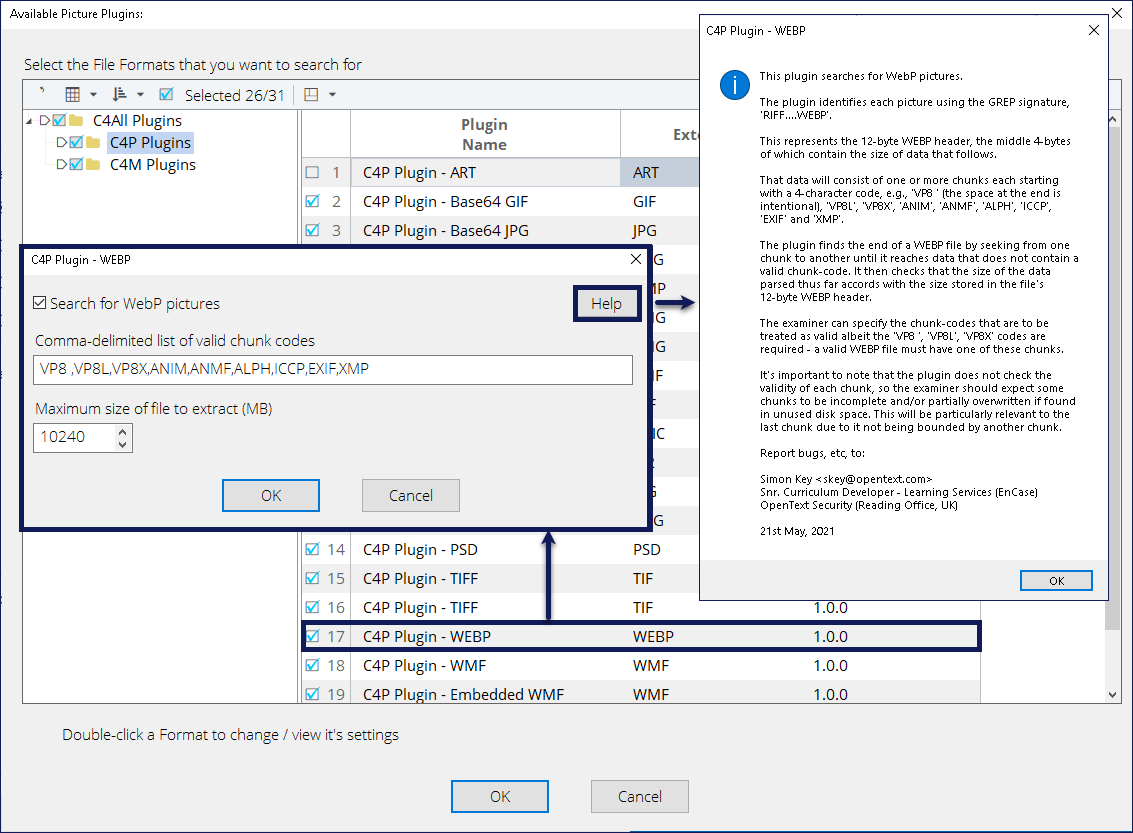Viewport: 1133px width, 833px height.
Task: Click the Plugin Name column header
Action: point(485,134)
